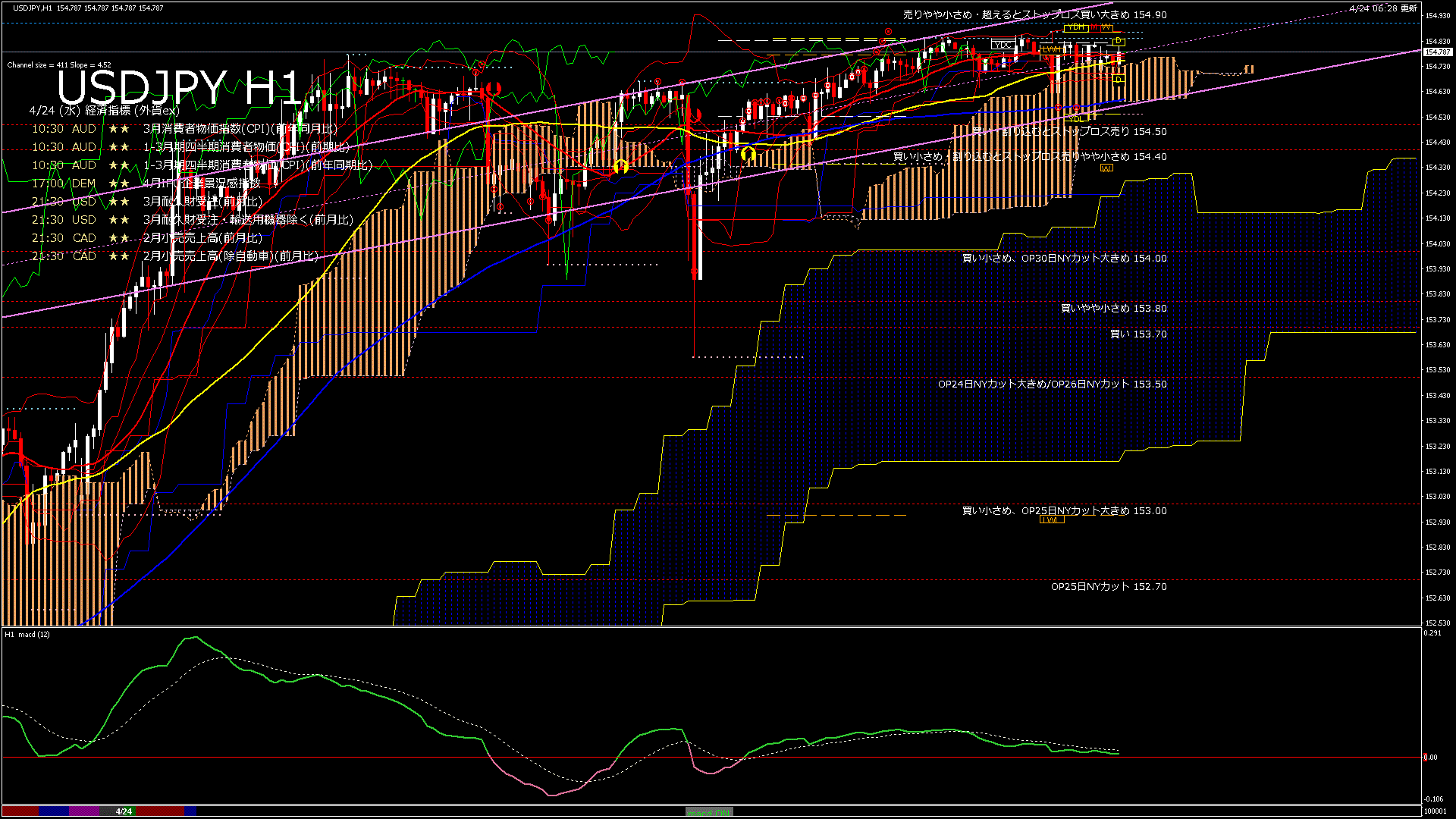Click the '買いやや小さめ 153.80' label

tap(1113, 309)
